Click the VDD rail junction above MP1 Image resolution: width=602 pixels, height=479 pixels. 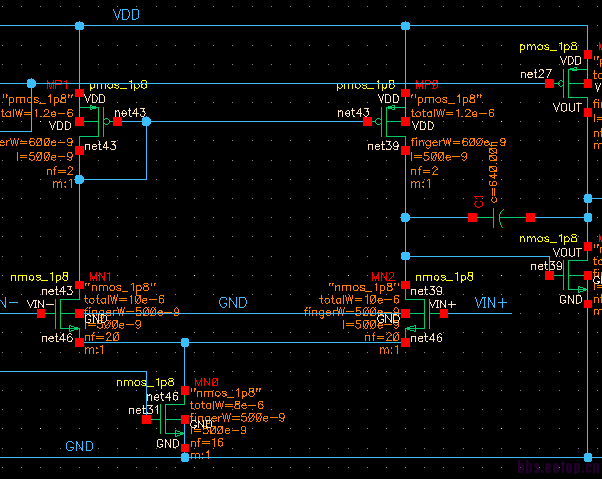pos(79,26)
